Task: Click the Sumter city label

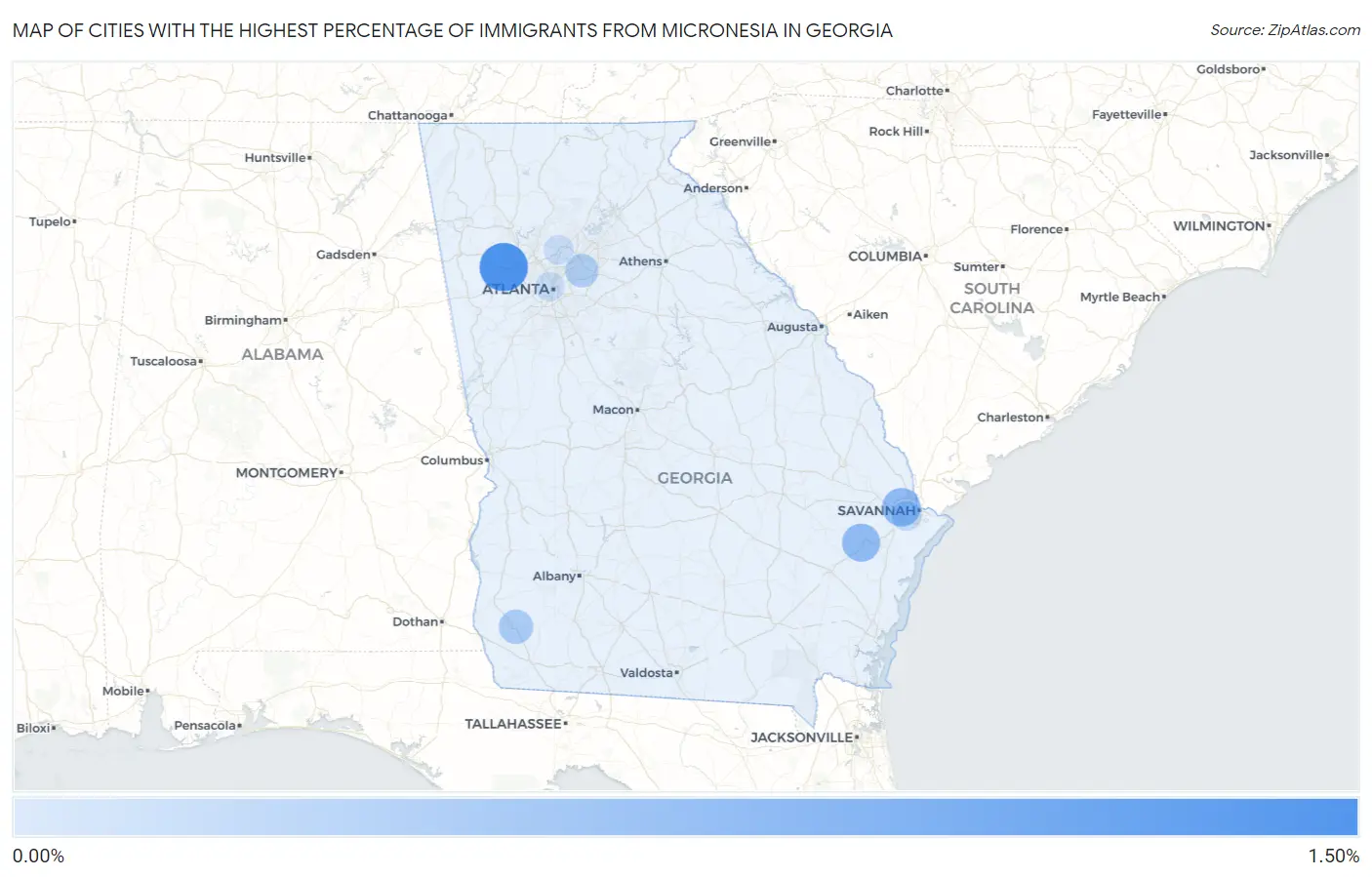Action: [976, 267]
